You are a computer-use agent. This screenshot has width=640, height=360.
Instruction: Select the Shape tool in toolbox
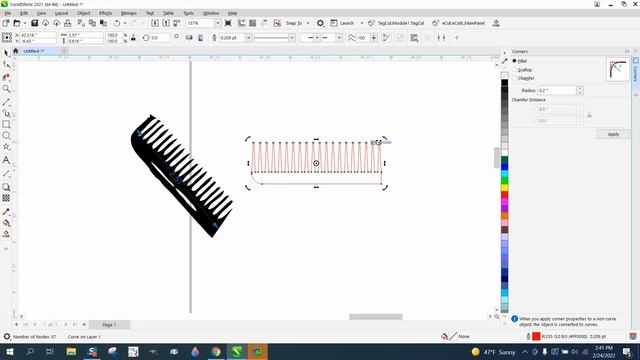click(x=6, y=64)
